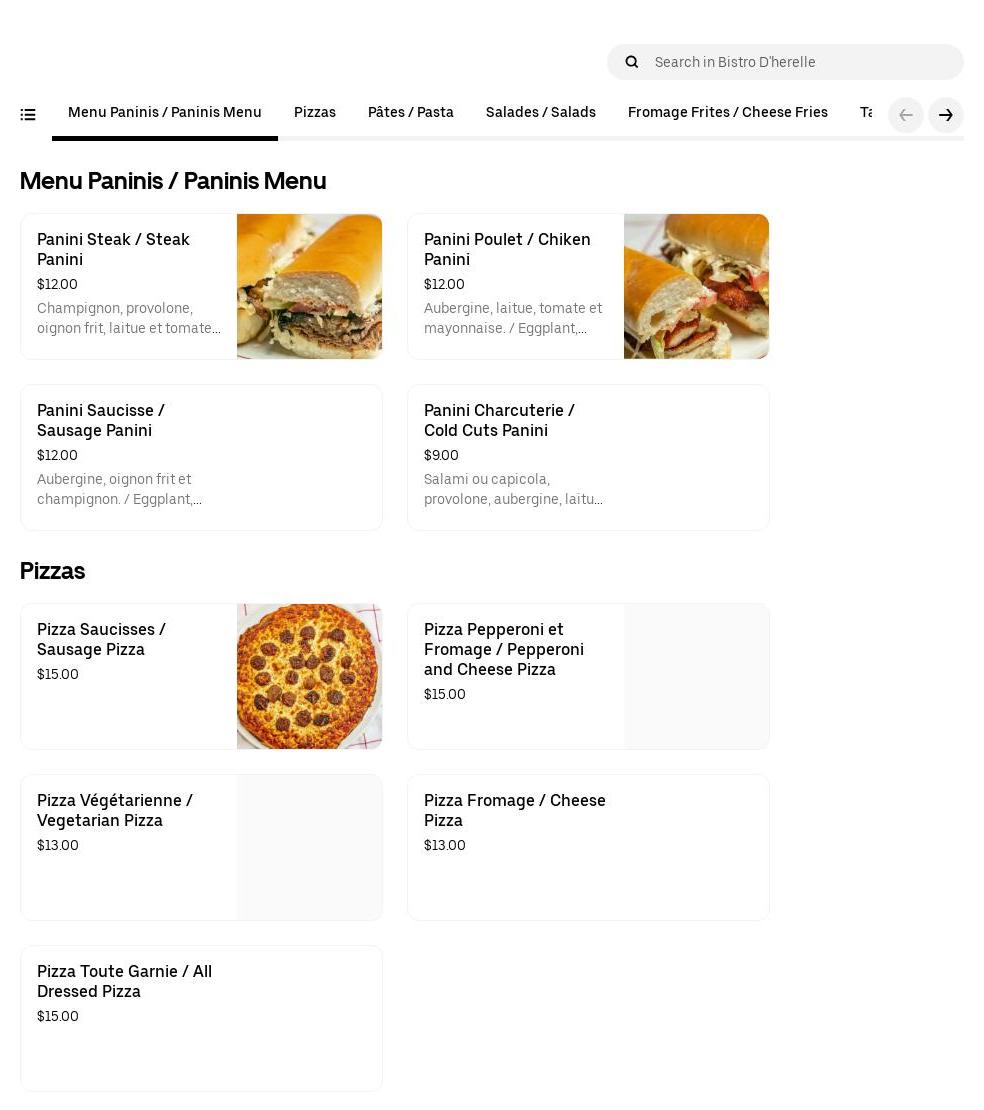Open the menu categories list icon

click(x=28, y=115)
